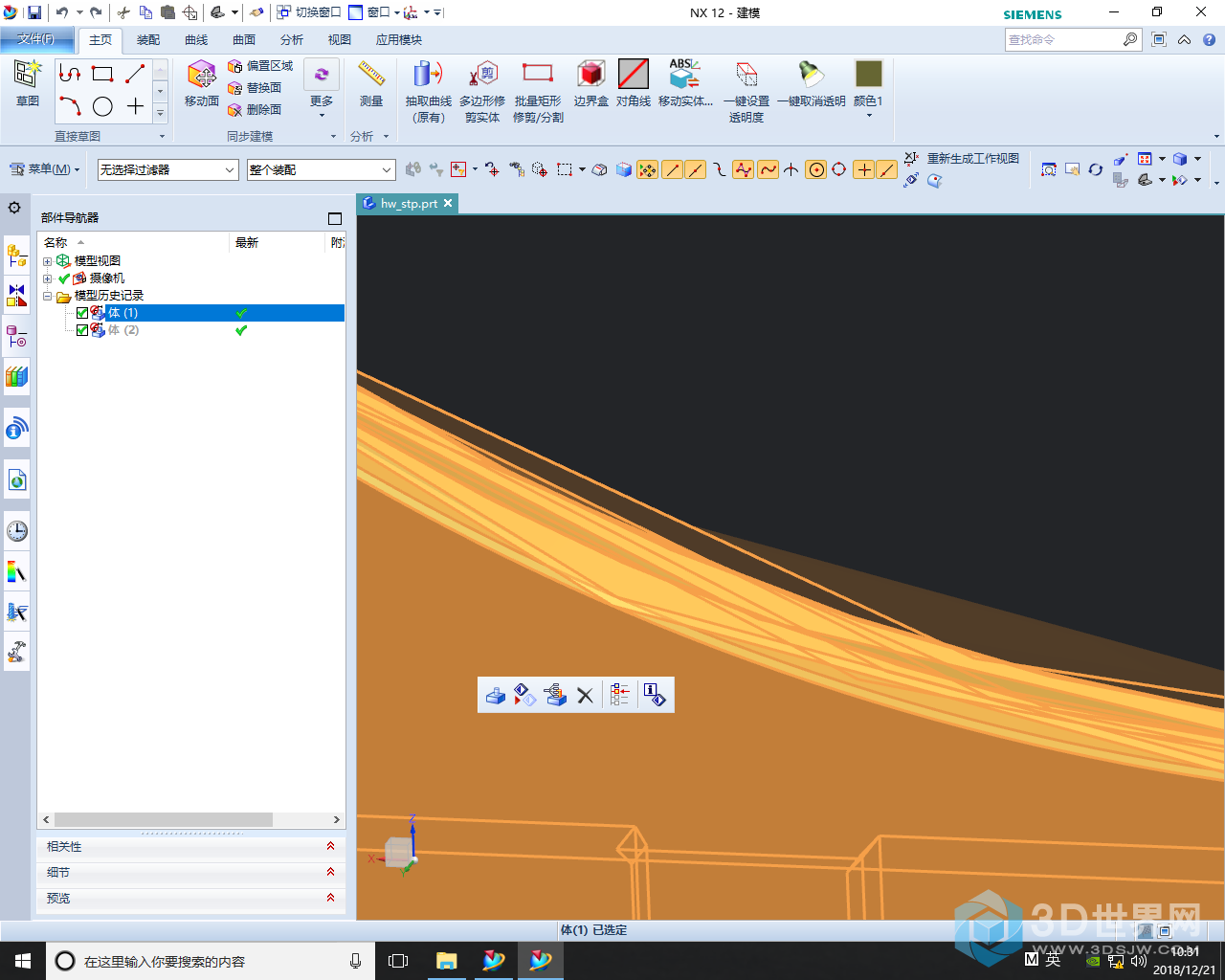Open the 菜单(M) dropdown menu
Screen dimensions: 1225x980
click(x=44, y=169)
